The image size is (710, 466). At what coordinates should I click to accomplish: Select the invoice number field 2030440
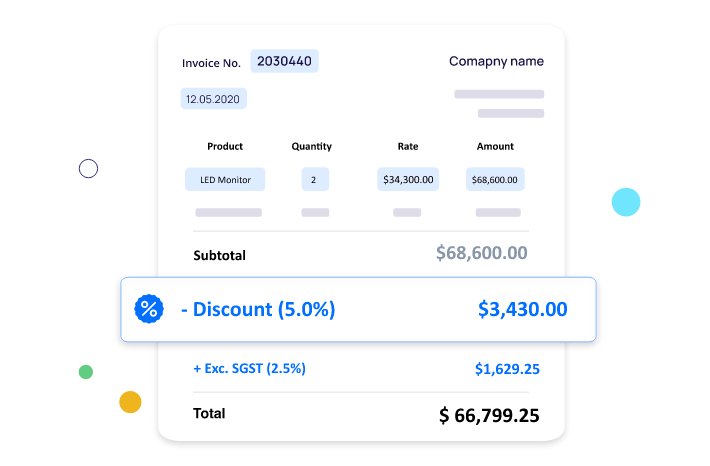pyautogui.click(x=284, y=61)
